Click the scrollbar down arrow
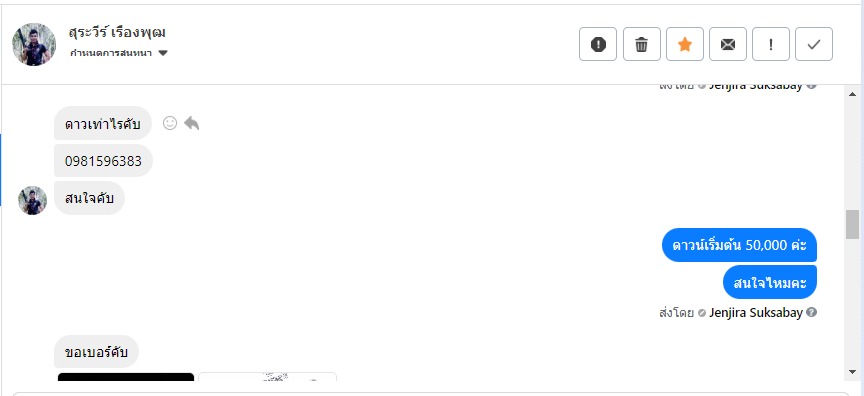This screenshot has height=396, width=864. point(852,372)
